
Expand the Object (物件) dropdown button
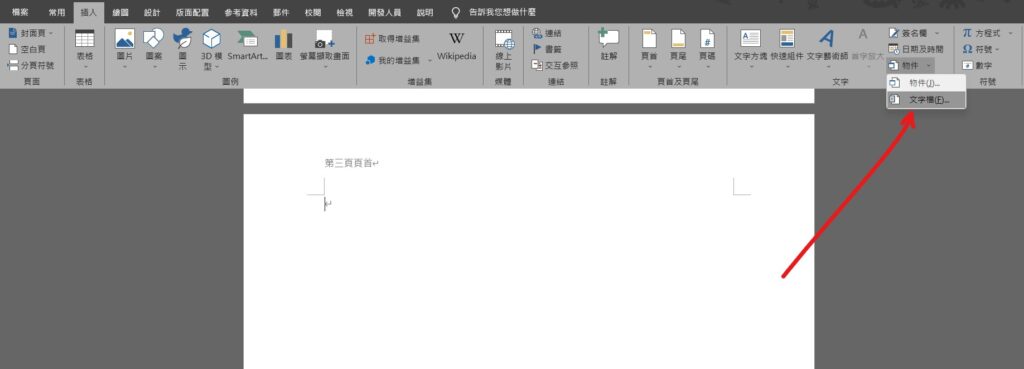[928, 65]
